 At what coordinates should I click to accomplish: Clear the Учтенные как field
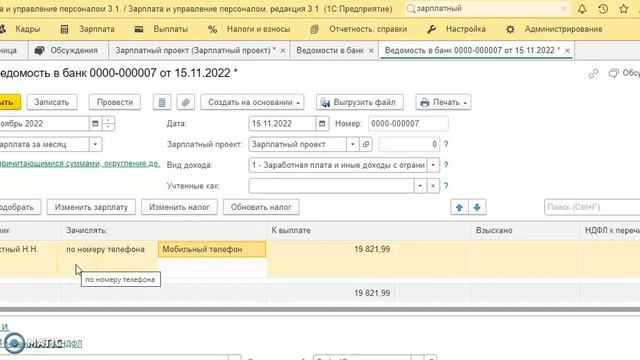click(x=433, y=186)
